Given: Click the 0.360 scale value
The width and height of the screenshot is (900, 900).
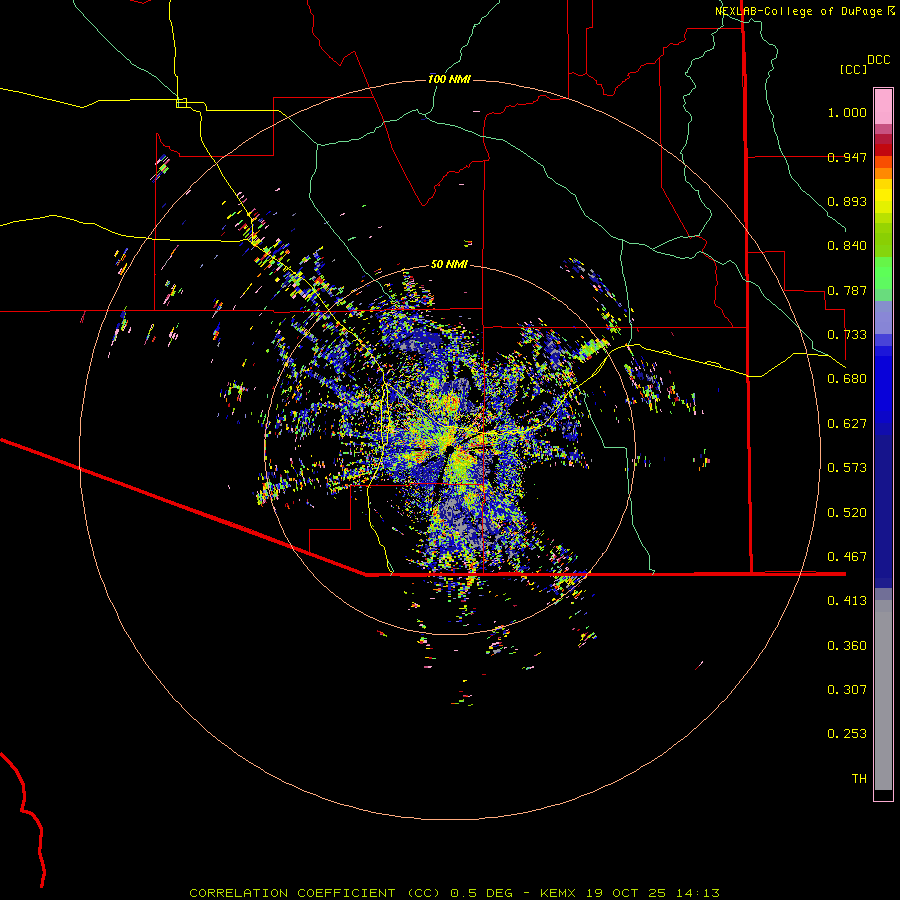Looking at the screenshot, I should pyautogui.click(x=847, y=646).
